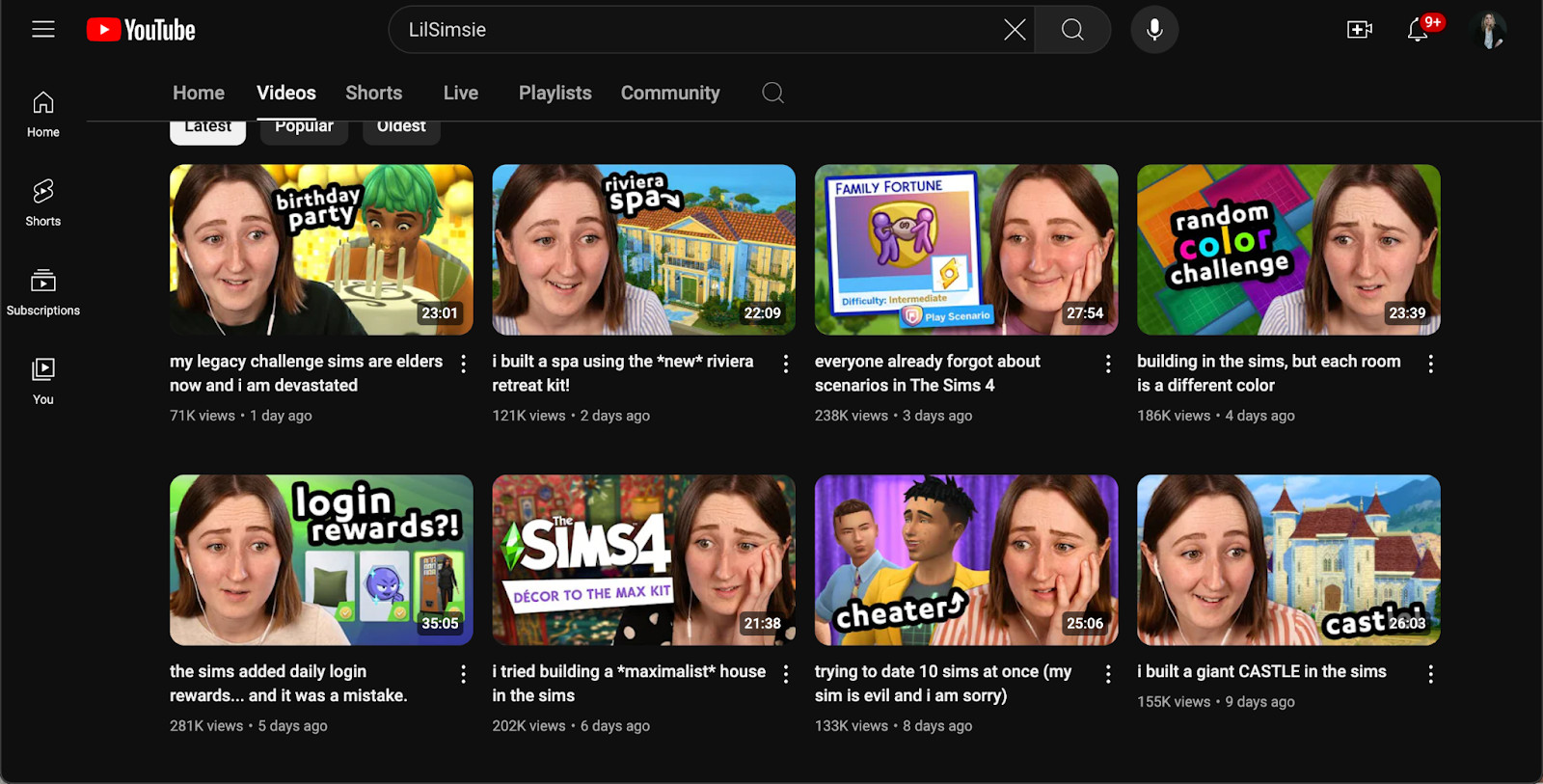
Task: Open notifications bell
Action: [x=1418, y=30]
